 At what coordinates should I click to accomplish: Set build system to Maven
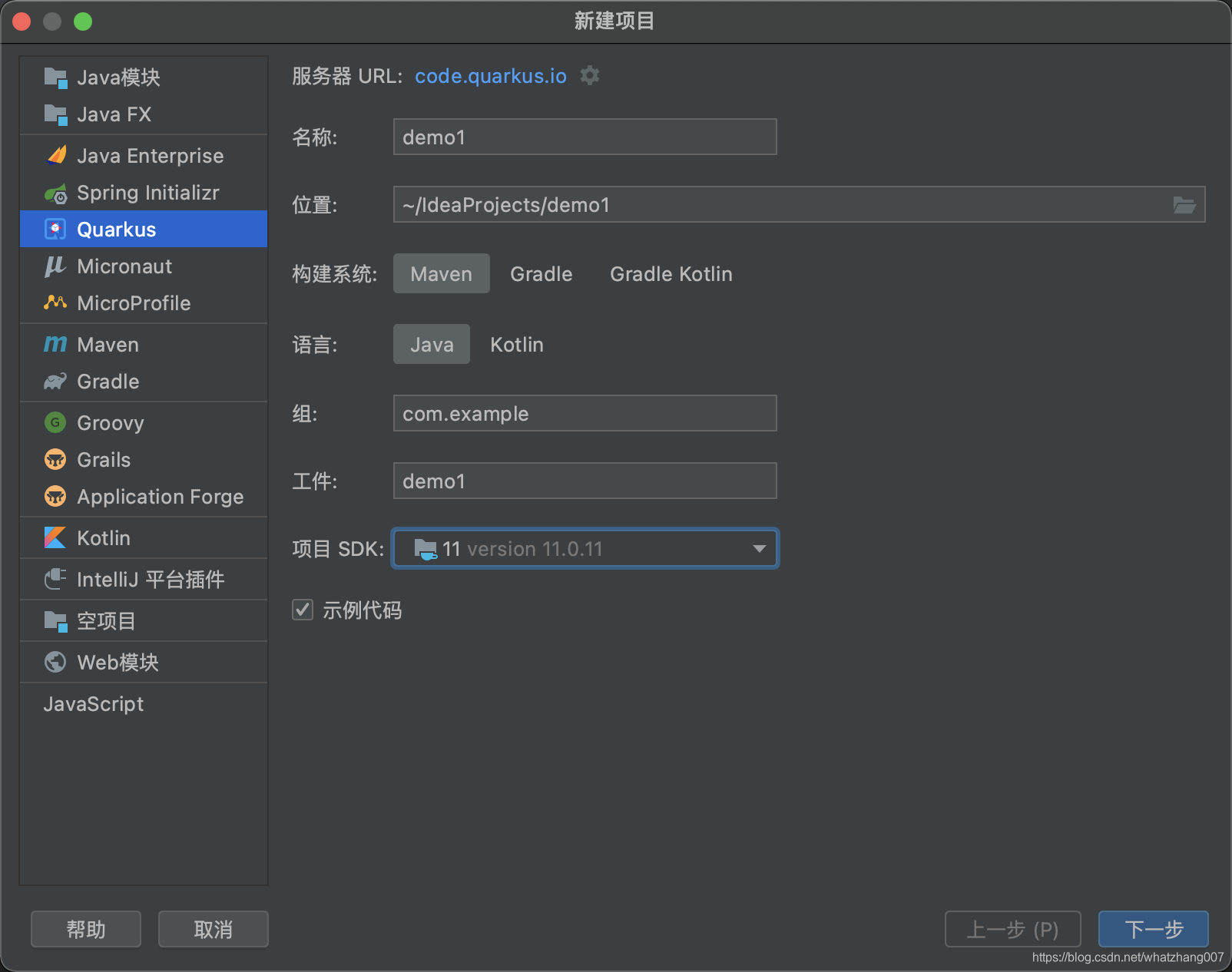pos(442,273)
